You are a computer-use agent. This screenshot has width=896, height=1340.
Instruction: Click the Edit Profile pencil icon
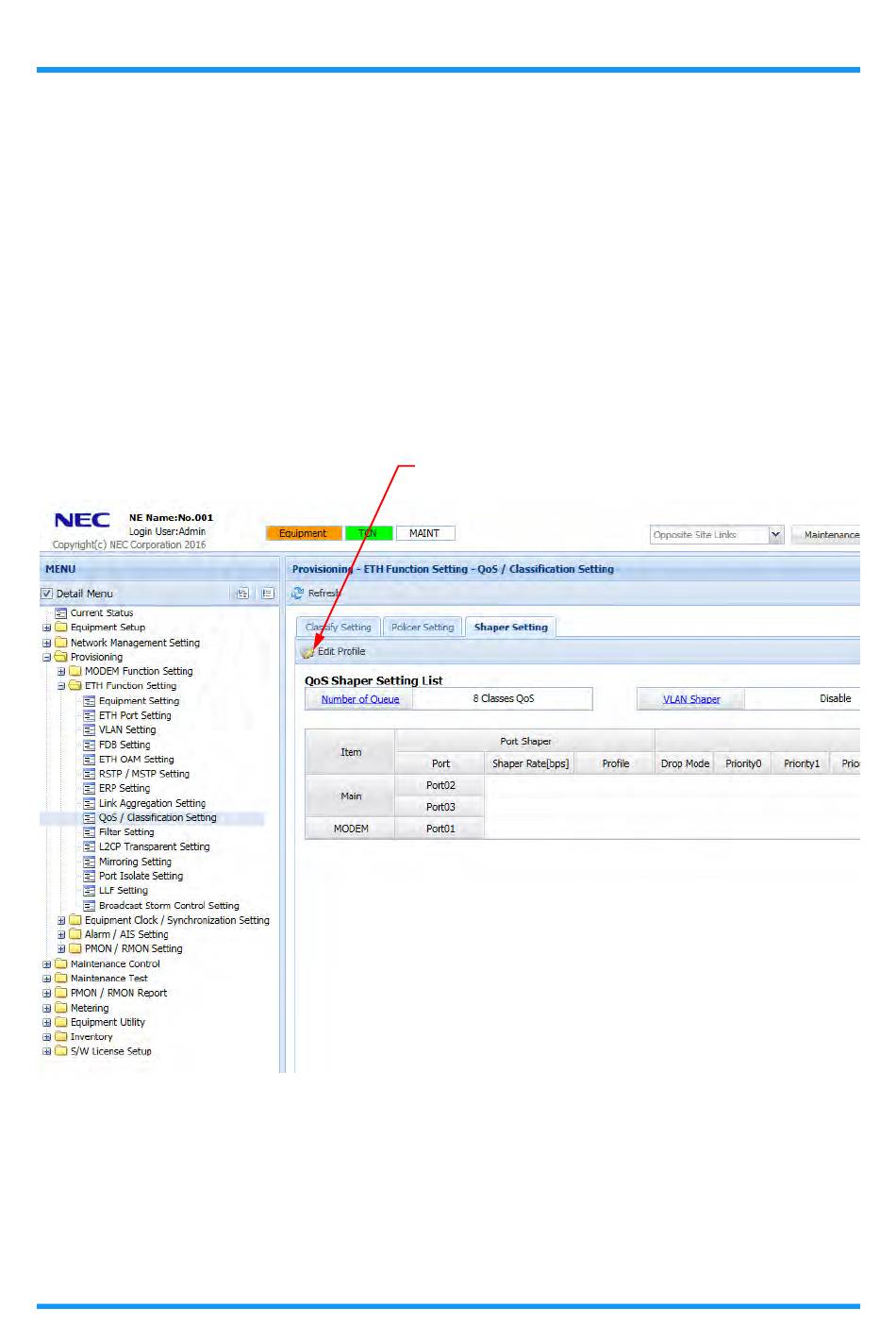coord(307,652)
